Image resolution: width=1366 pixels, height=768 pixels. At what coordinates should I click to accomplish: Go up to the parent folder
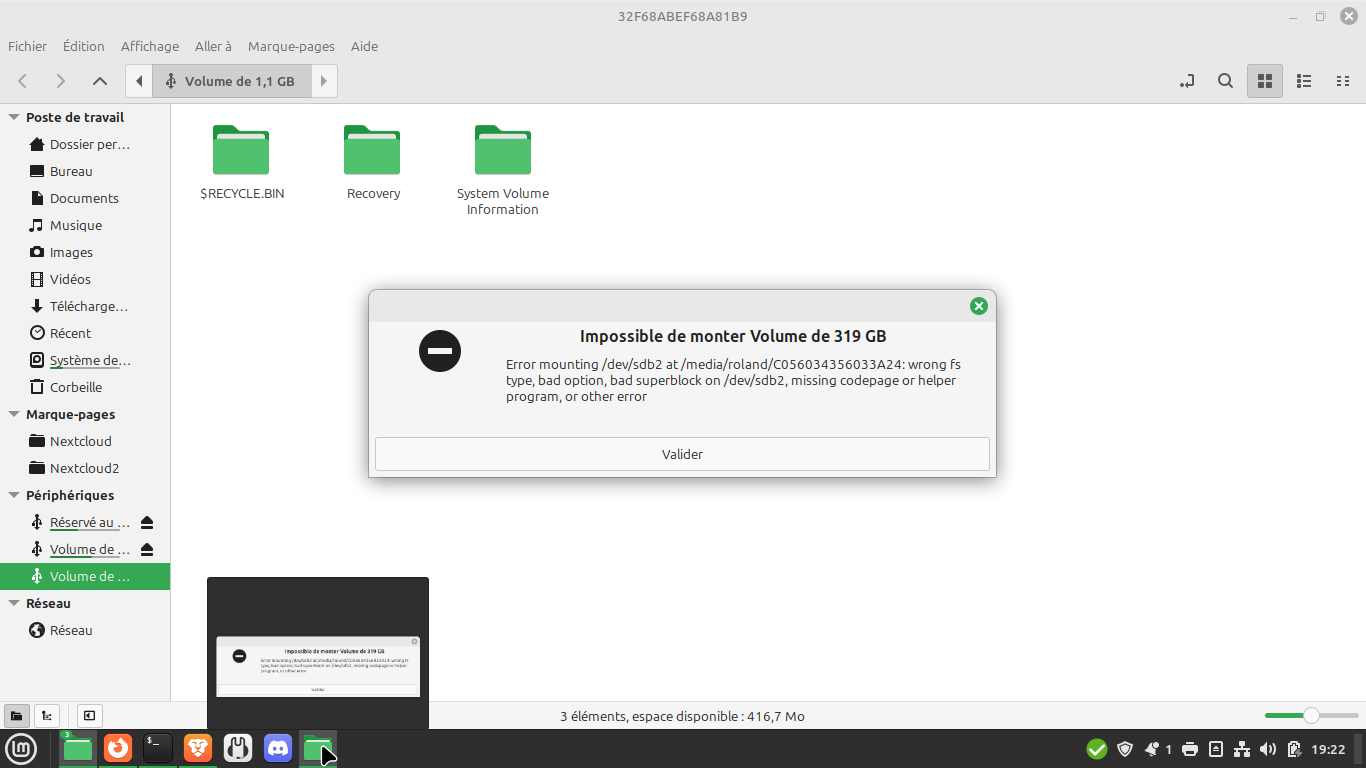coord(99,81)
